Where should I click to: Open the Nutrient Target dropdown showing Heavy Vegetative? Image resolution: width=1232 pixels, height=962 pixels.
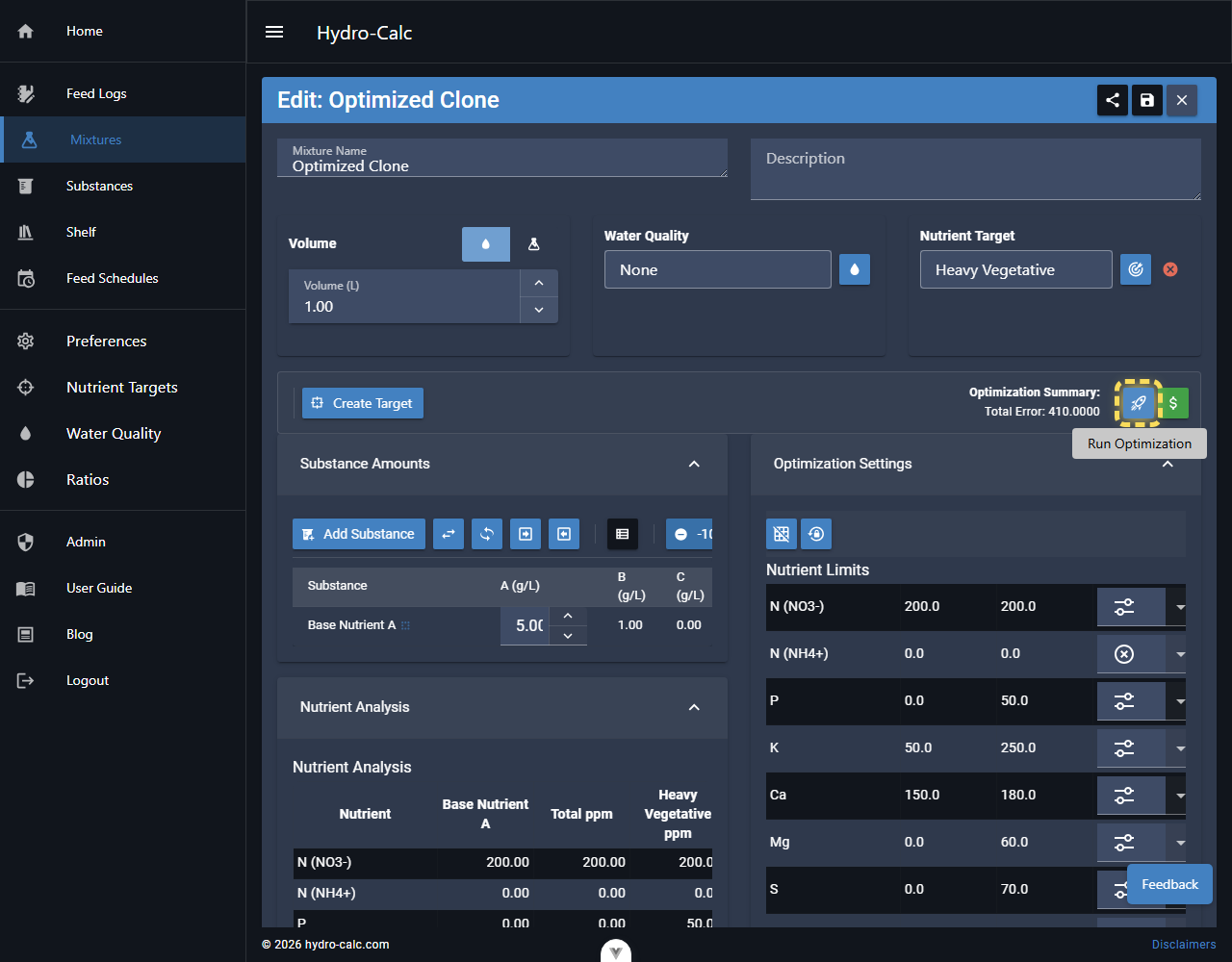coord(1016,269)
